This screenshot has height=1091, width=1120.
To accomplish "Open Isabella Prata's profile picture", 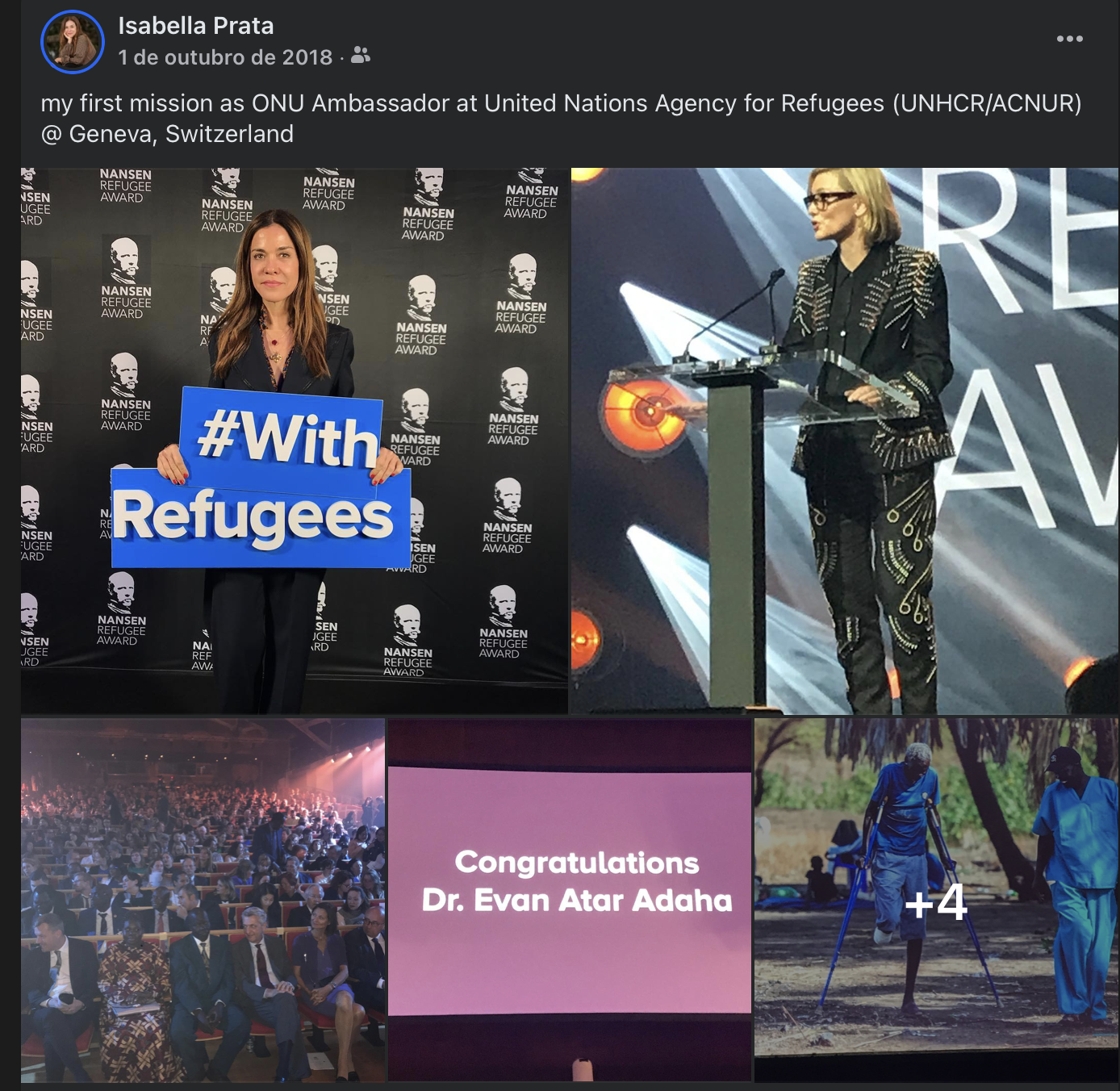I will [73, 42].
